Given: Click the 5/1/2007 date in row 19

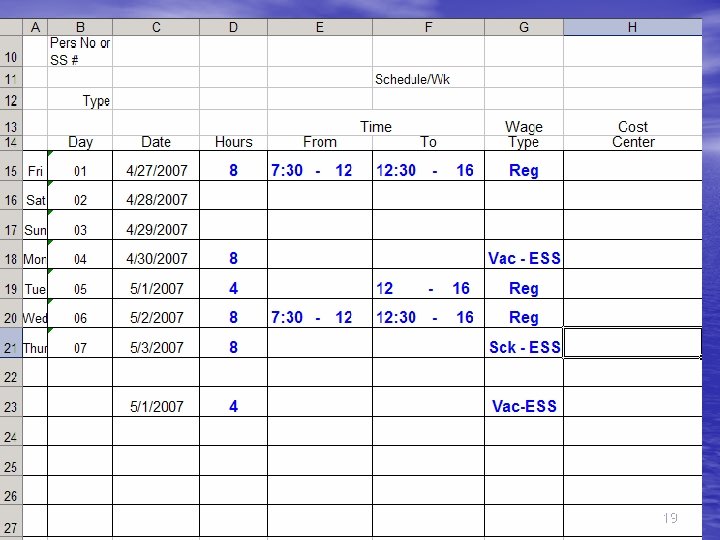Looking at the screenshot, I should point(156,284).
